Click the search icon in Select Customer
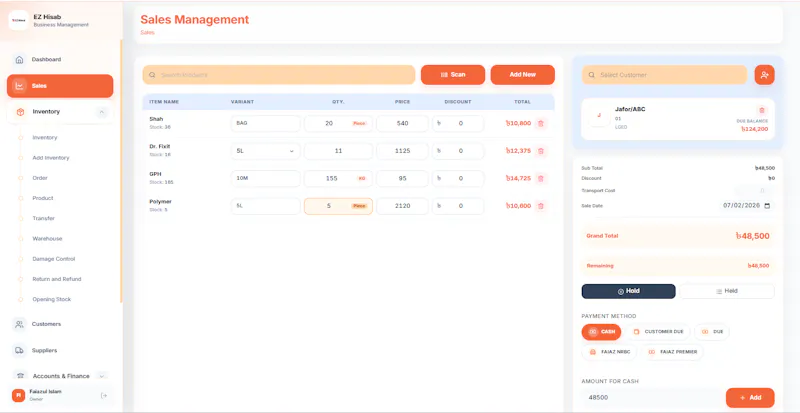Image resolution: width=800 pixels, height=413 pixels. pyautogui.click(x=591, y=75)
